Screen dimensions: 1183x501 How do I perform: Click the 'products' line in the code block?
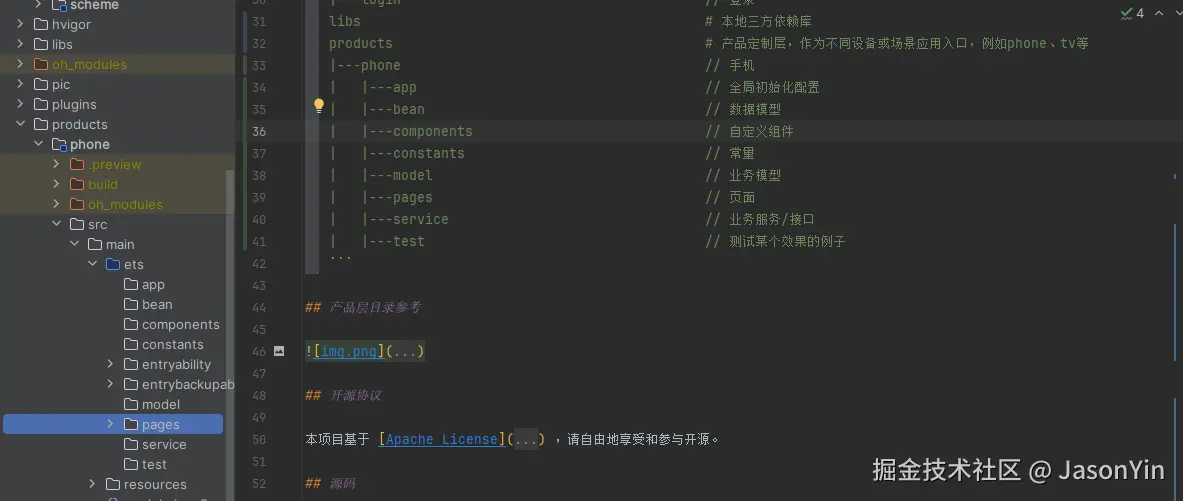coord(361,44)
